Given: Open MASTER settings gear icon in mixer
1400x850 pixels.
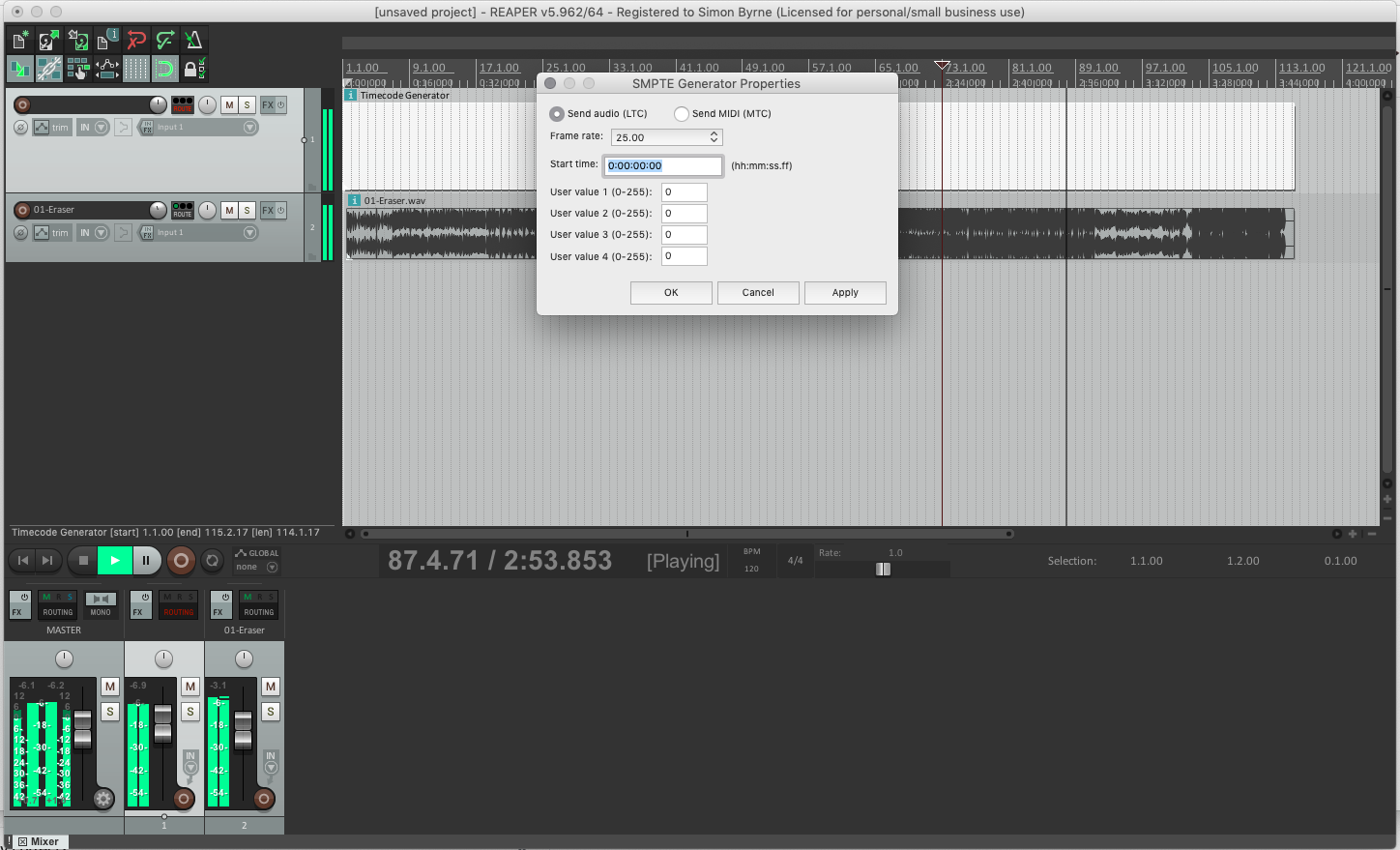Looking at the screenshot, I should [x=103, y=799].
